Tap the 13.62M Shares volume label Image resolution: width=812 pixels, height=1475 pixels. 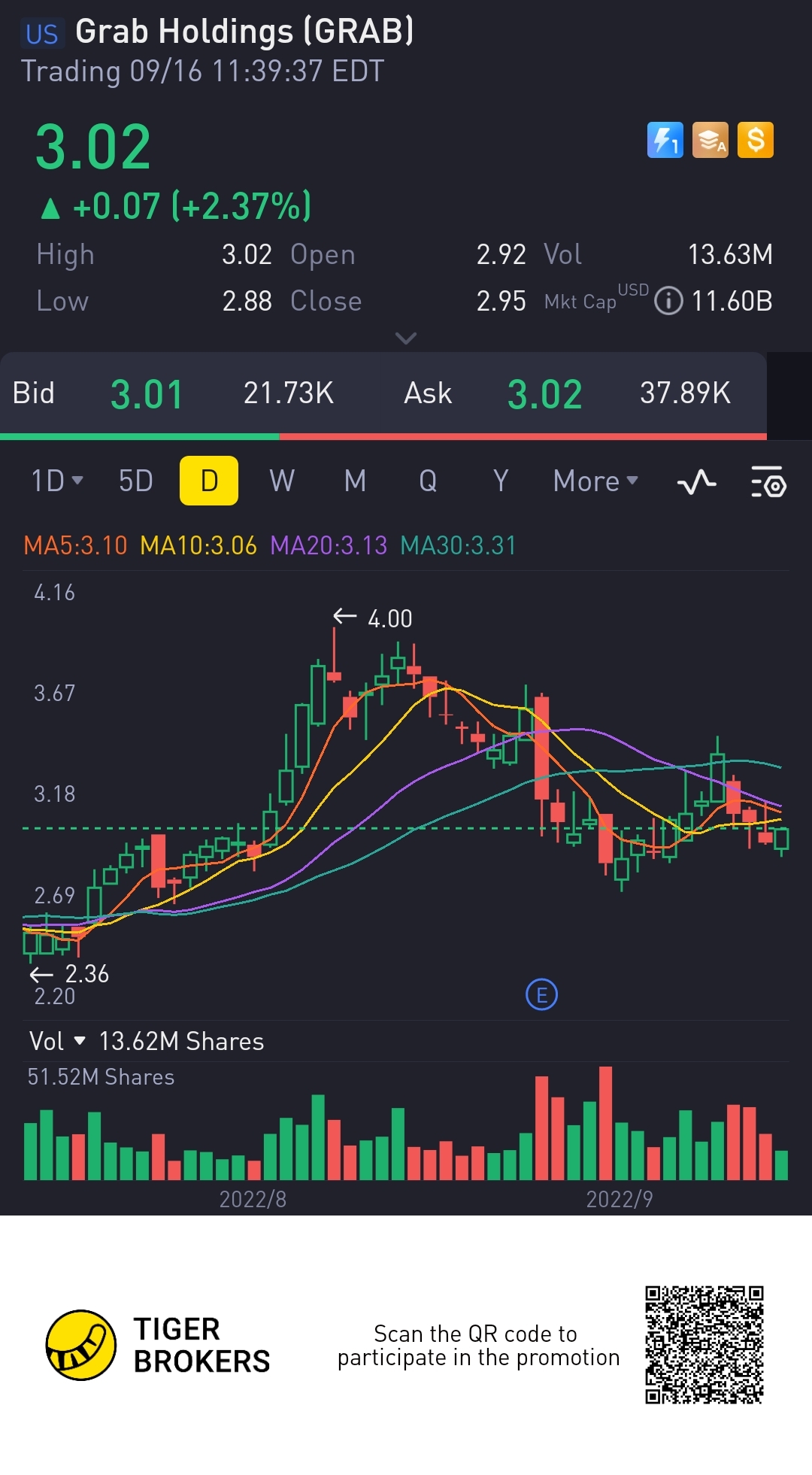[x=181, y=1041]
